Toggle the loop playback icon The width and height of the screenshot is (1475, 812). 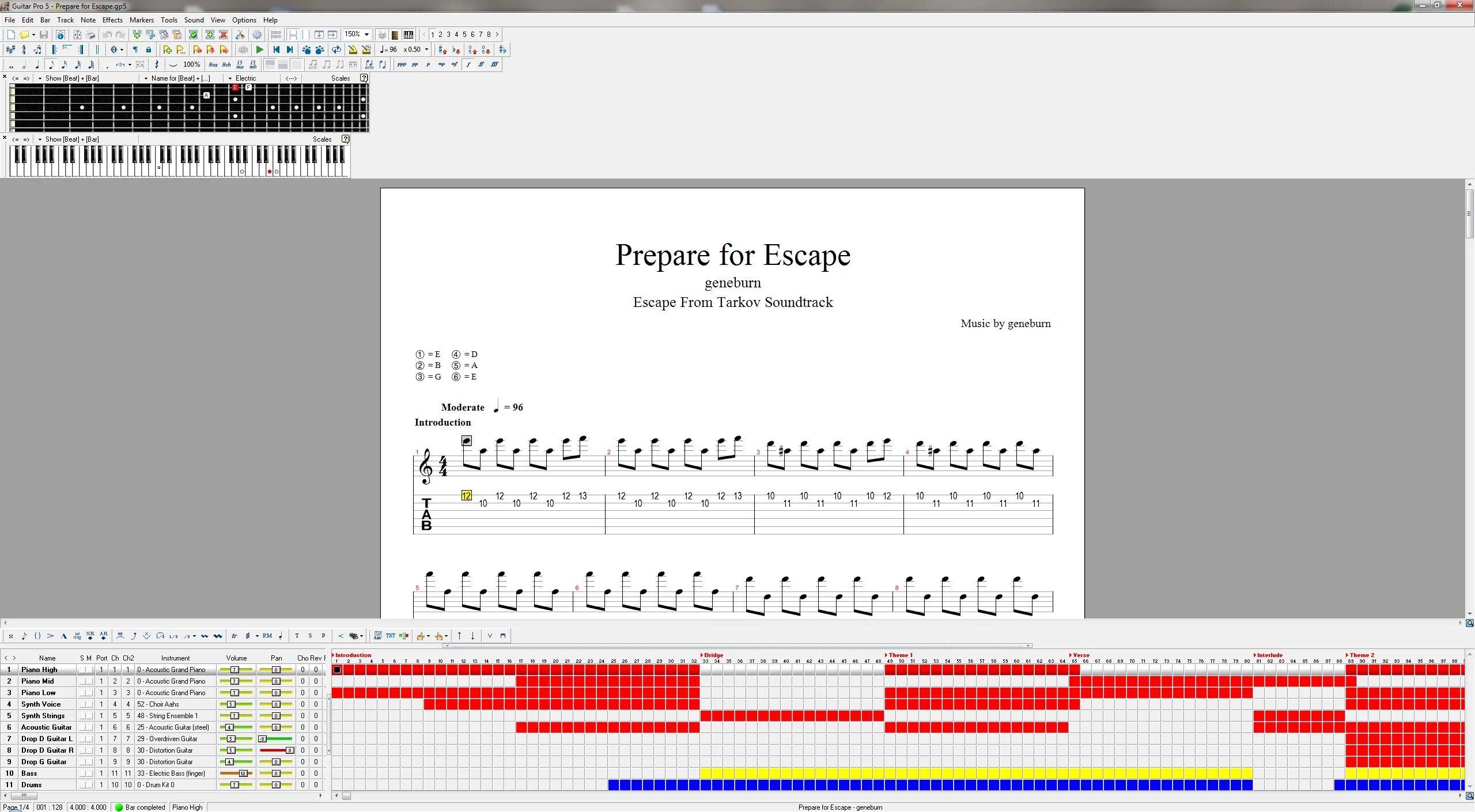pos(336,50)
